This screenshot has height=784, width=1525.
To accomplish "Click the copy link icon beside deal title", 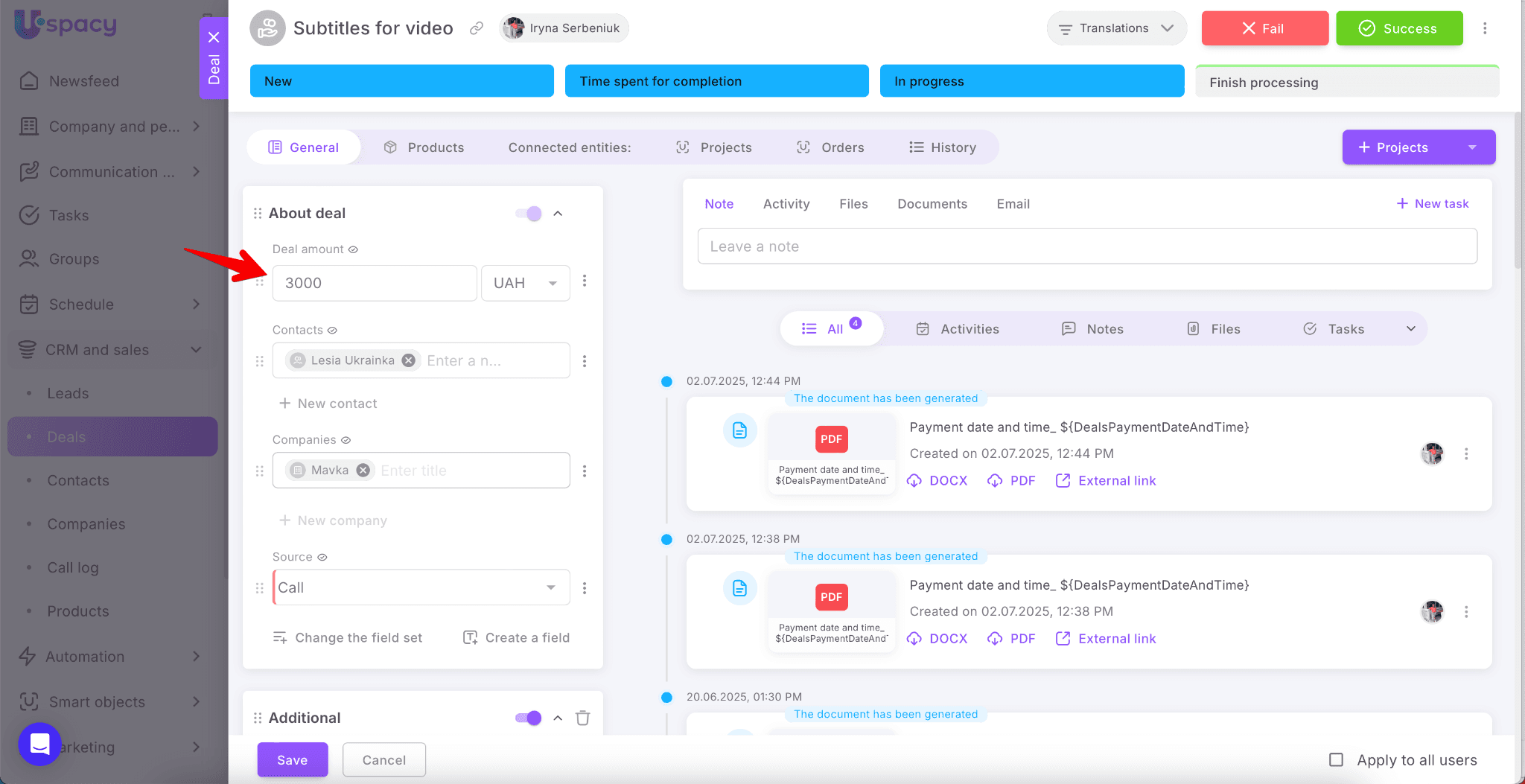I will tap(477, 28).
